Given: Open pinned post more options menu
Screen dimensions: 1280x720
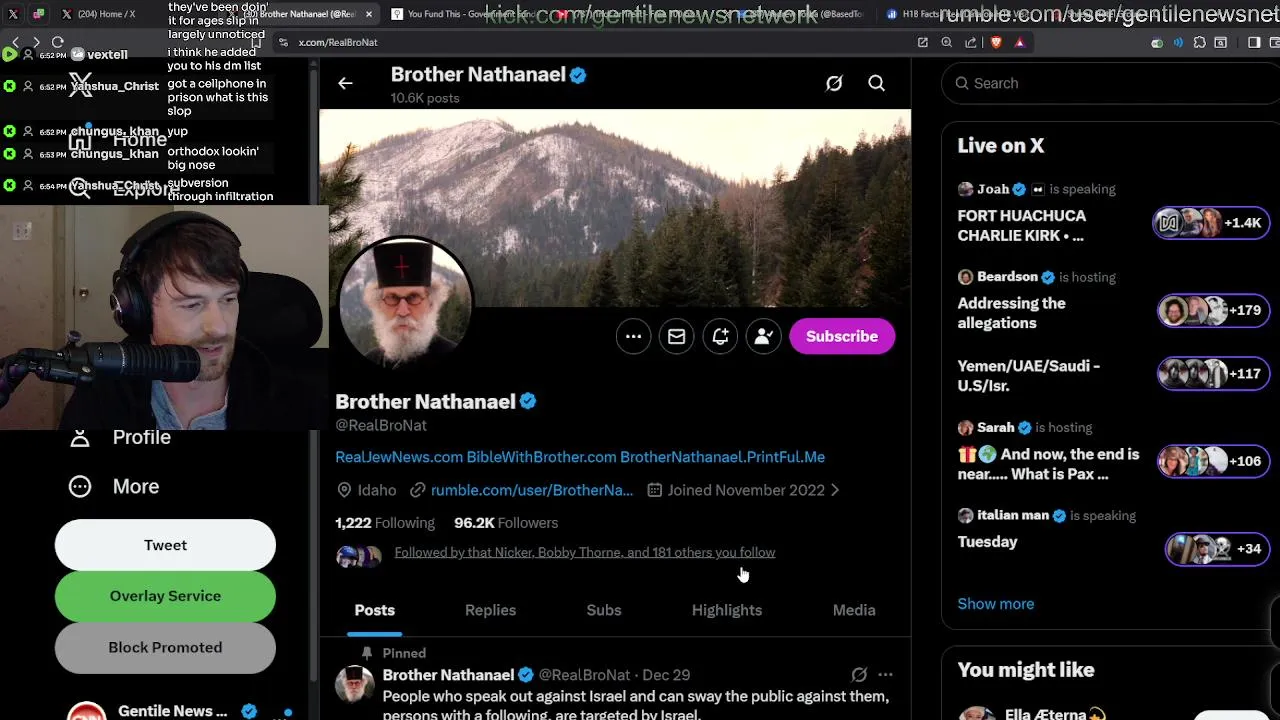Looking at the screenshot, I should (885, 675).
